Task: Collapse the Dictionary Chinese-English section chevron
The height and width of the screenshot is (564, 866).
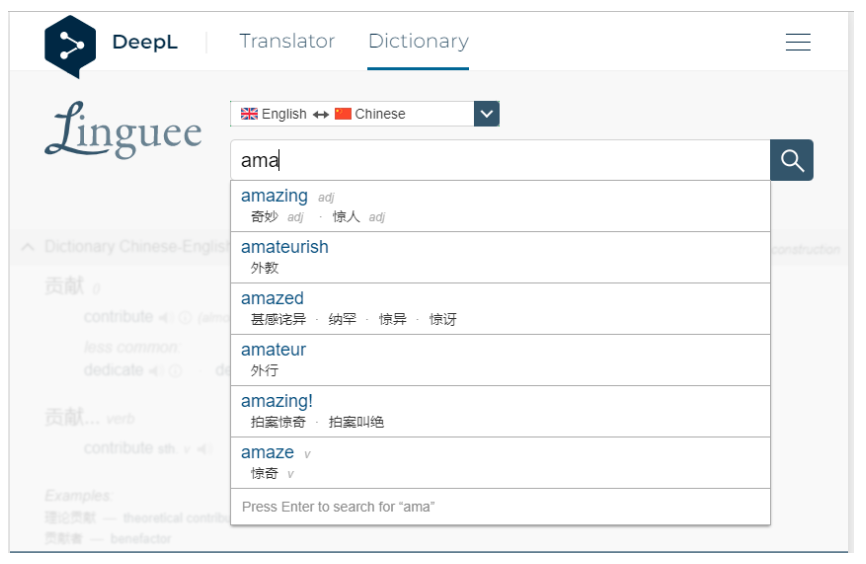Action: (x=28, y=247)
